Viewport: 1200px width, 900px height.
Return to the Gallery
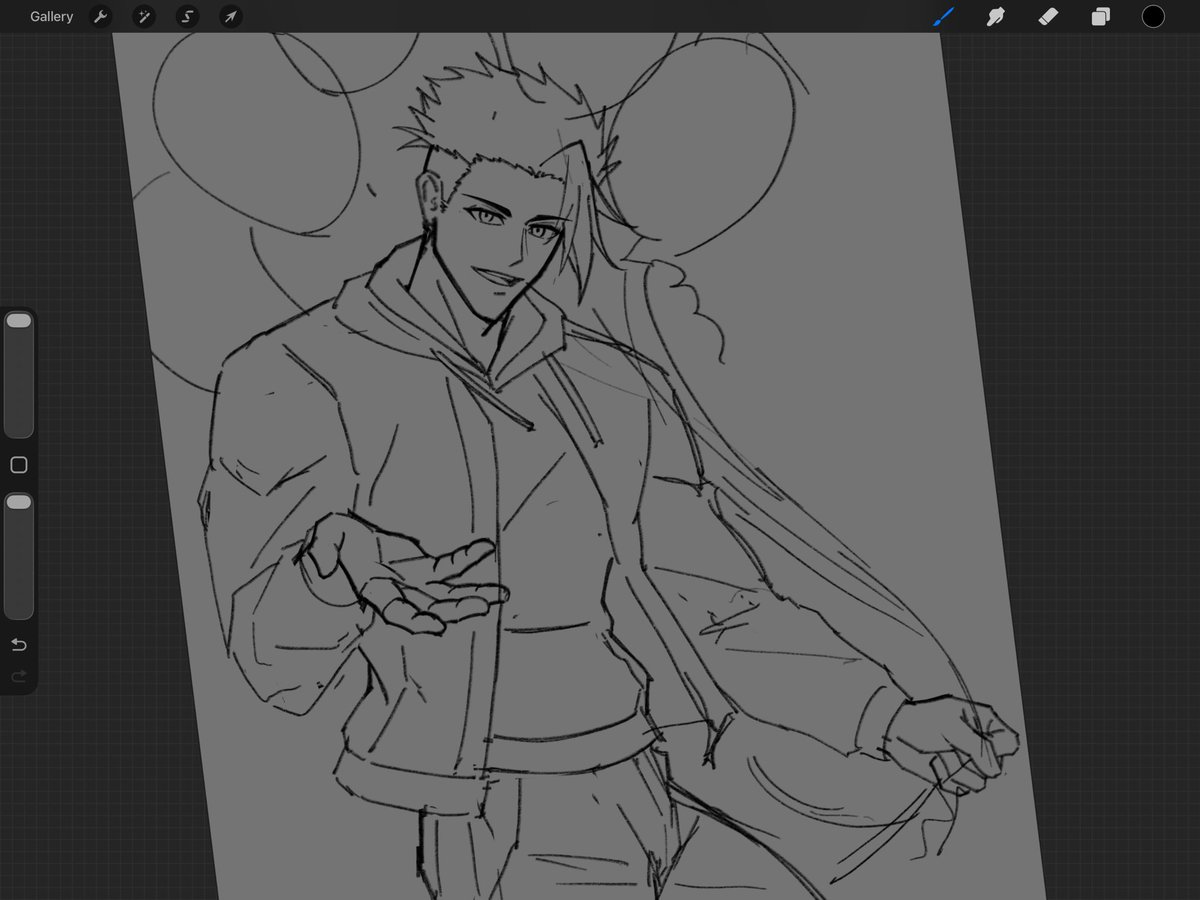[x=51, y=16]
